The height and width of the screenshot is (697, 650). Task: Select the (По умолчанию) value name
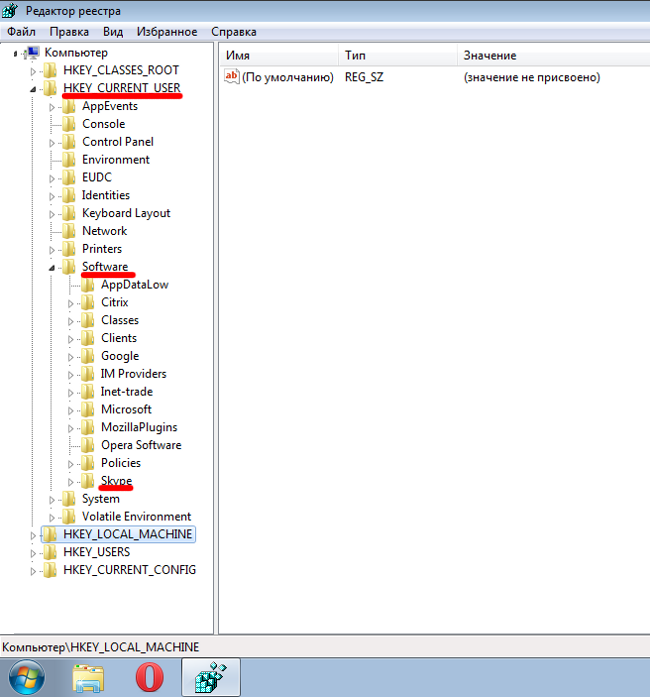coord(288,77)
